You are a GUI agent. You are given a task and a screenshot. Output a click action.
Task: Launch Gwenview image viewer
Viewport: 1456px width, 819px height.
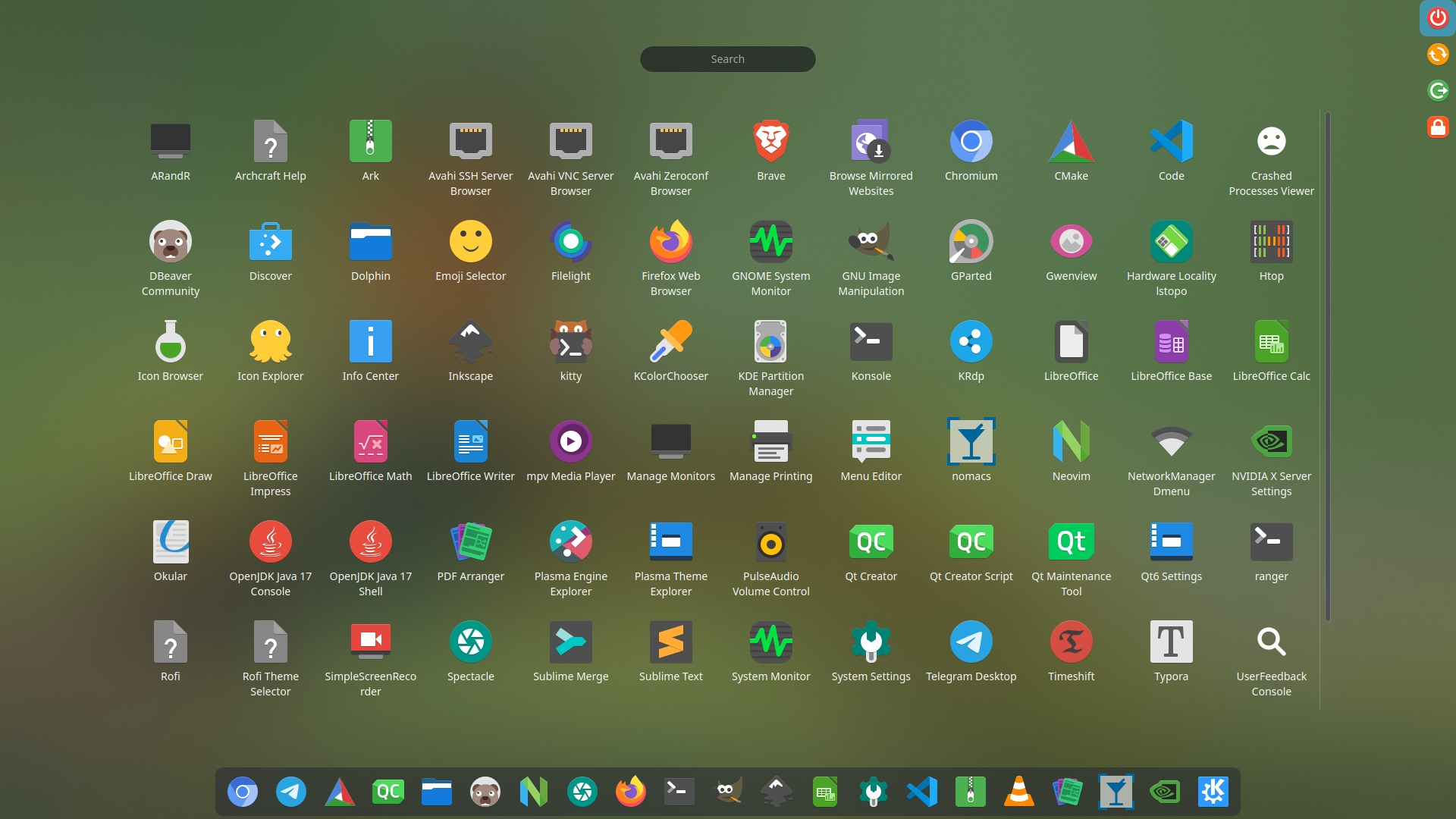coord(1072,252)
